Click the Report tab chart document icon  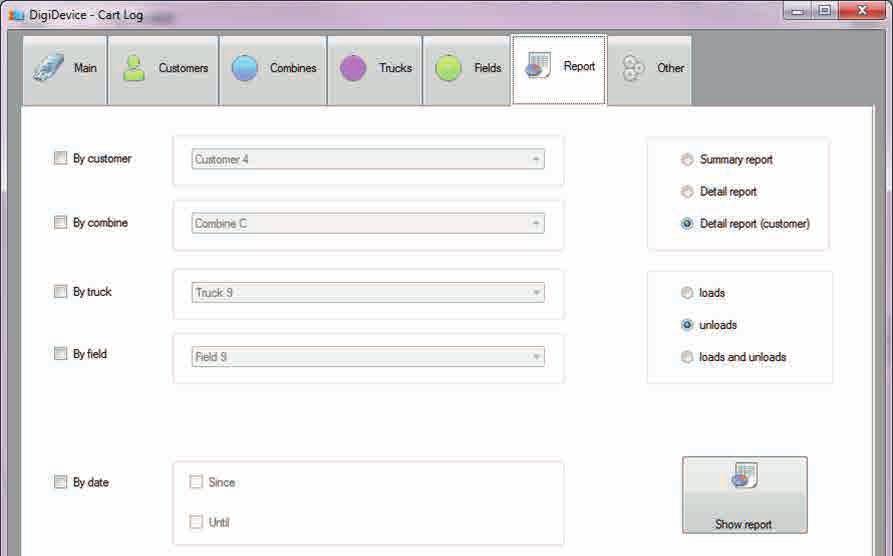pyautogui.click(x=537, y=65)
